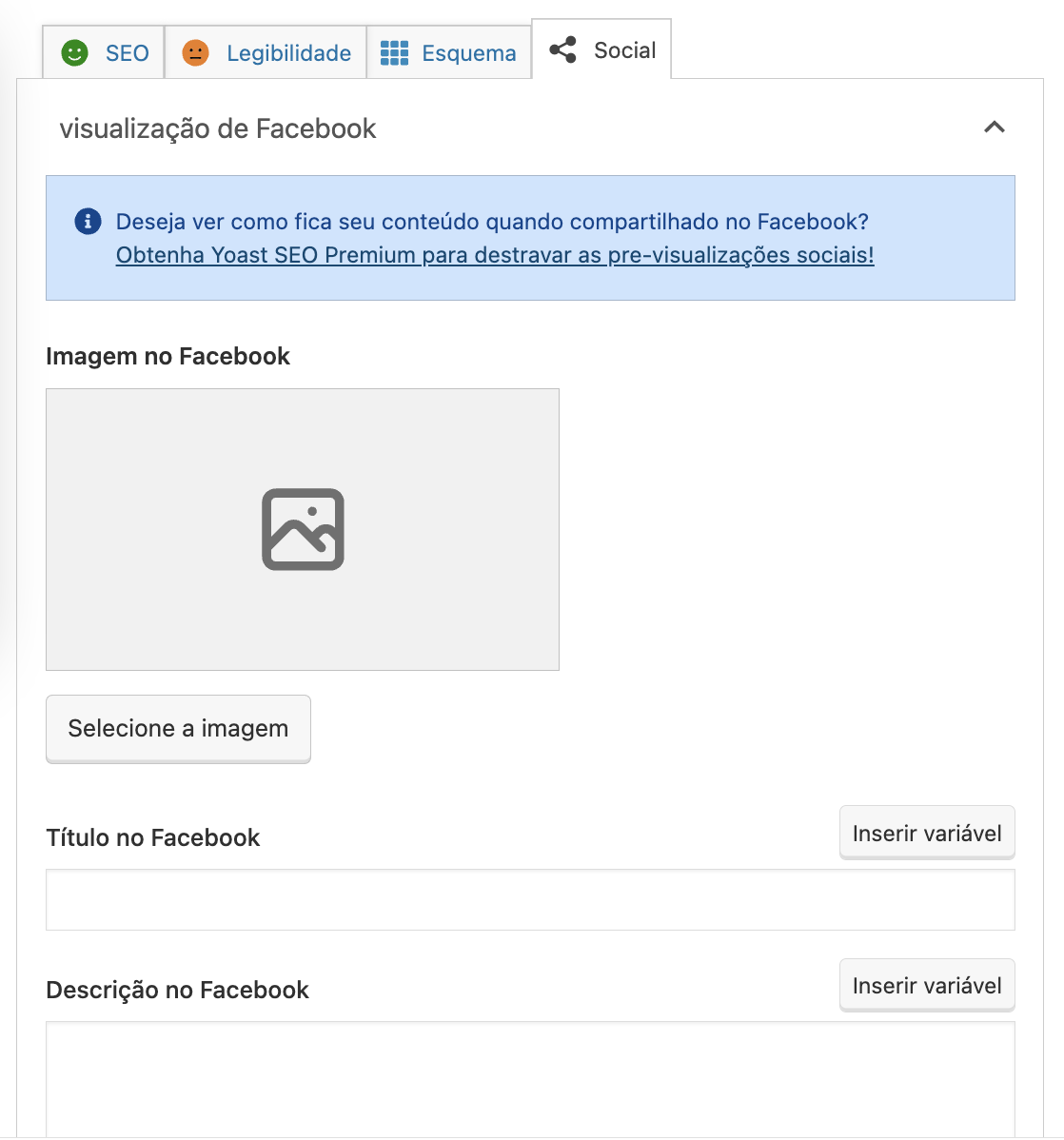Open the SEO tab
The height and width of the screenshot is (1140, 1064).
point(104,52)
